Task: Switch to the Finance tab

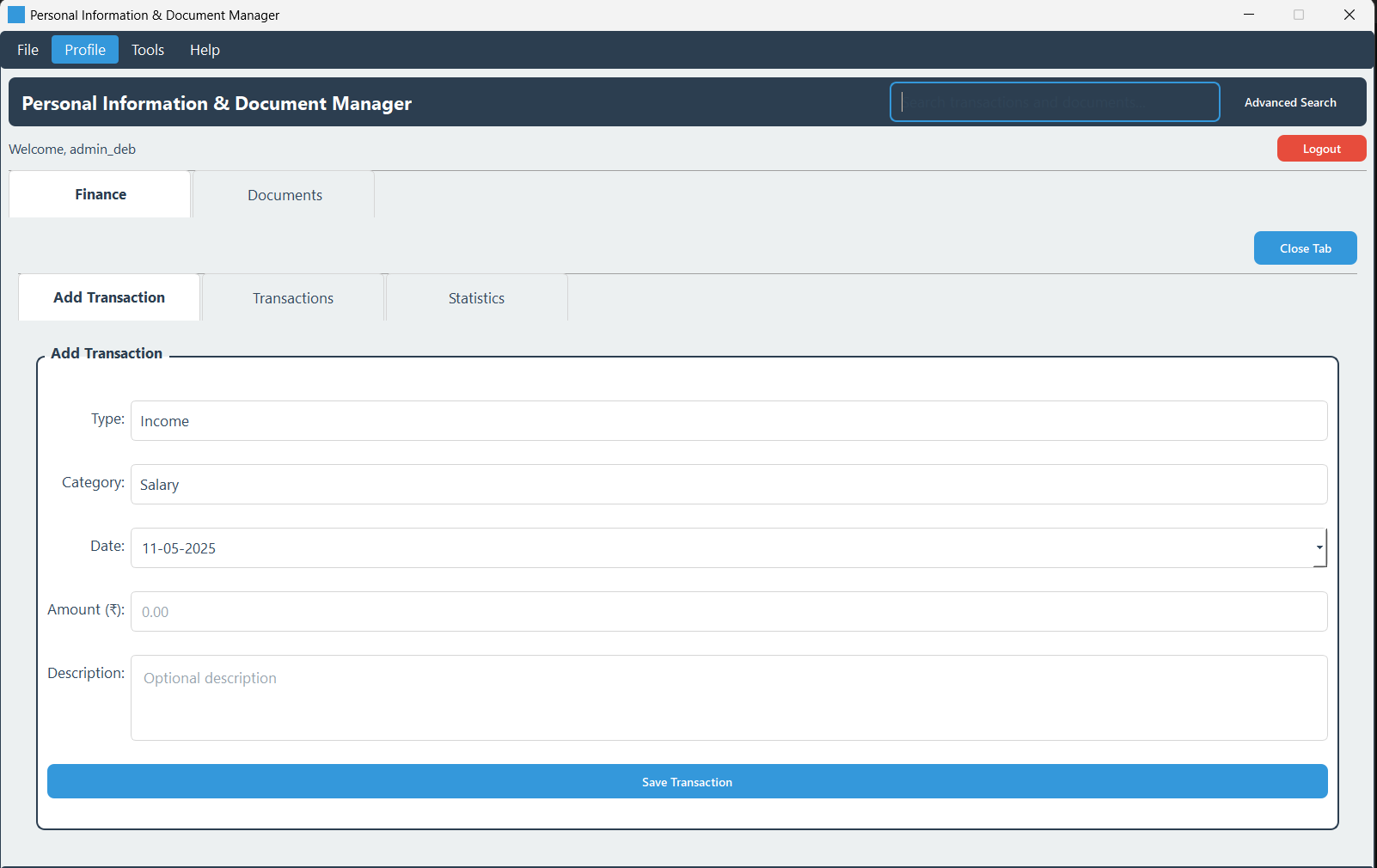Action: (101, 194)
